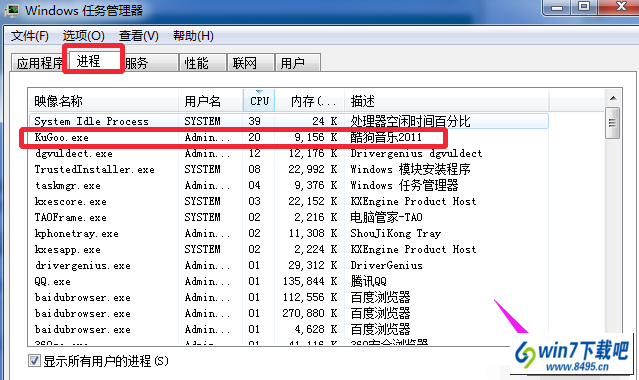Select the drivergenius.exe process
This screenshot has height=380, width=639.
(x=289, y=265)
